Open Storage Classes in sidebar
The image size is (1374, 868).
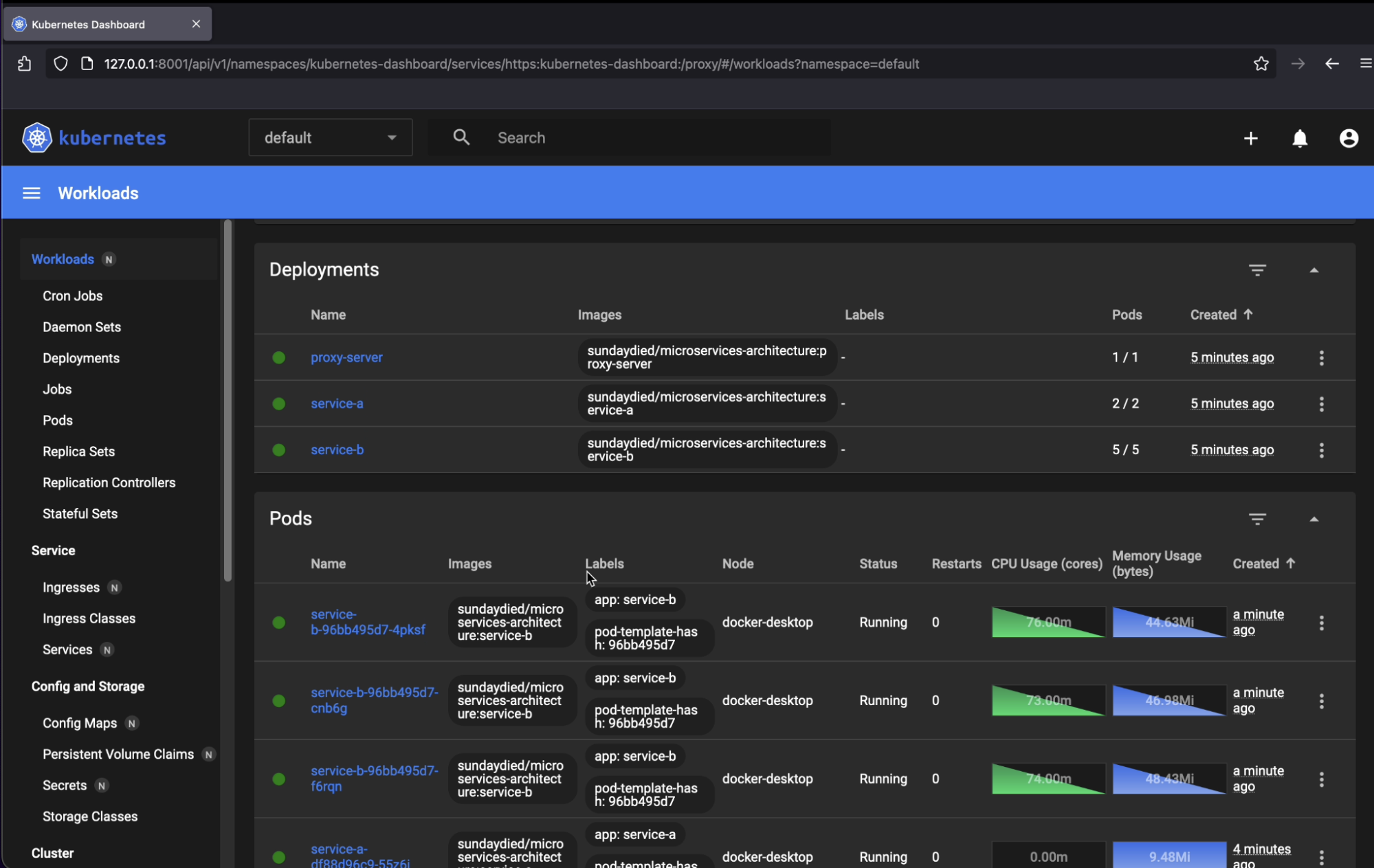pyautogui.click(x=90, y=816)
